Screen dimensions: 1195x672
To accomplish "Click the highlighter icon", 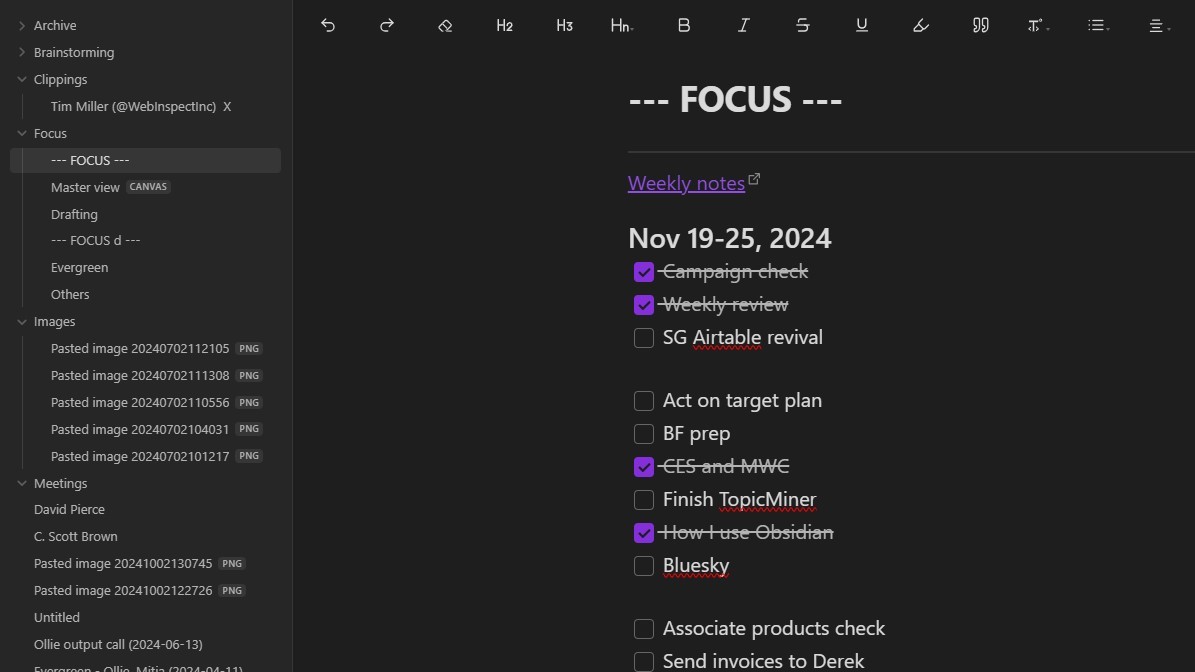I will pyautogui.click(x=921, y=26).
